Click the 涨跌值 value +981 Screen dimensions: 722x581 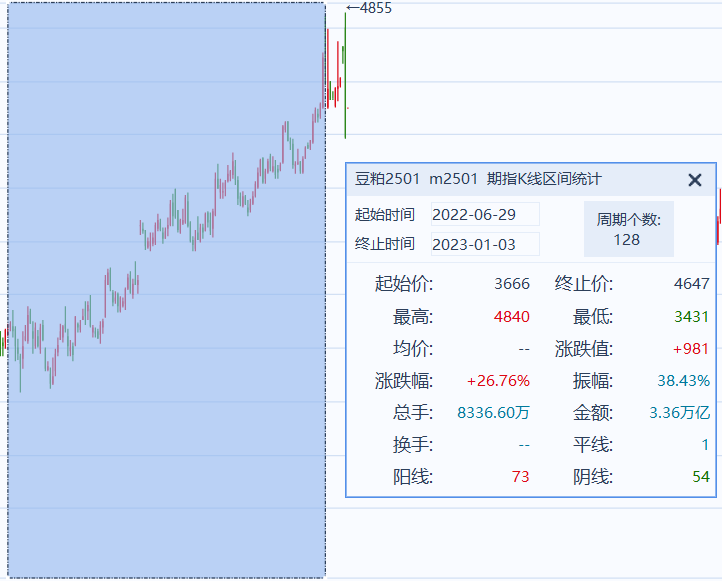(x=690, y=349)
